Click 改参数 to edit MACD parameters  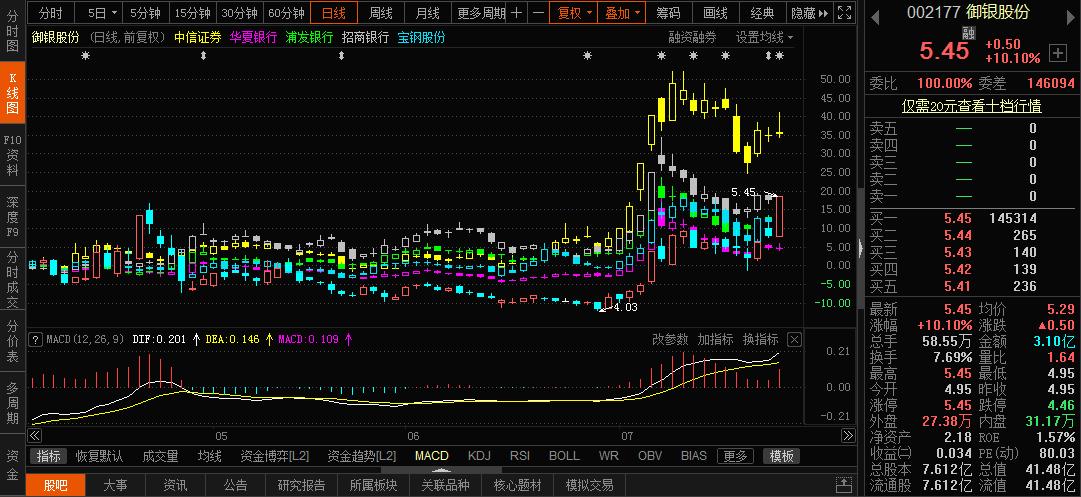(x=670, y=339)
